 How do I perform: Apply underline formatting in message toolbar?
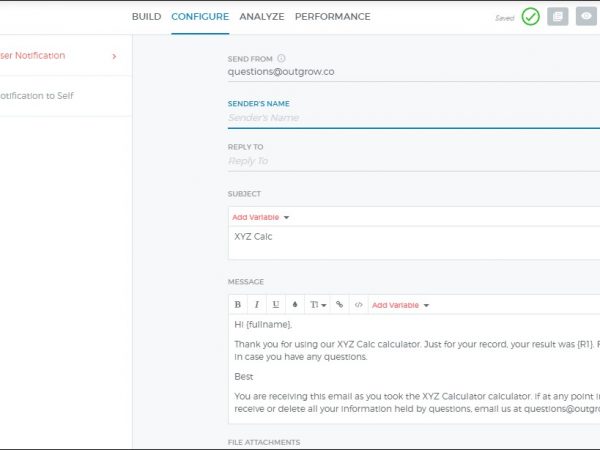(x=276, y=304)
